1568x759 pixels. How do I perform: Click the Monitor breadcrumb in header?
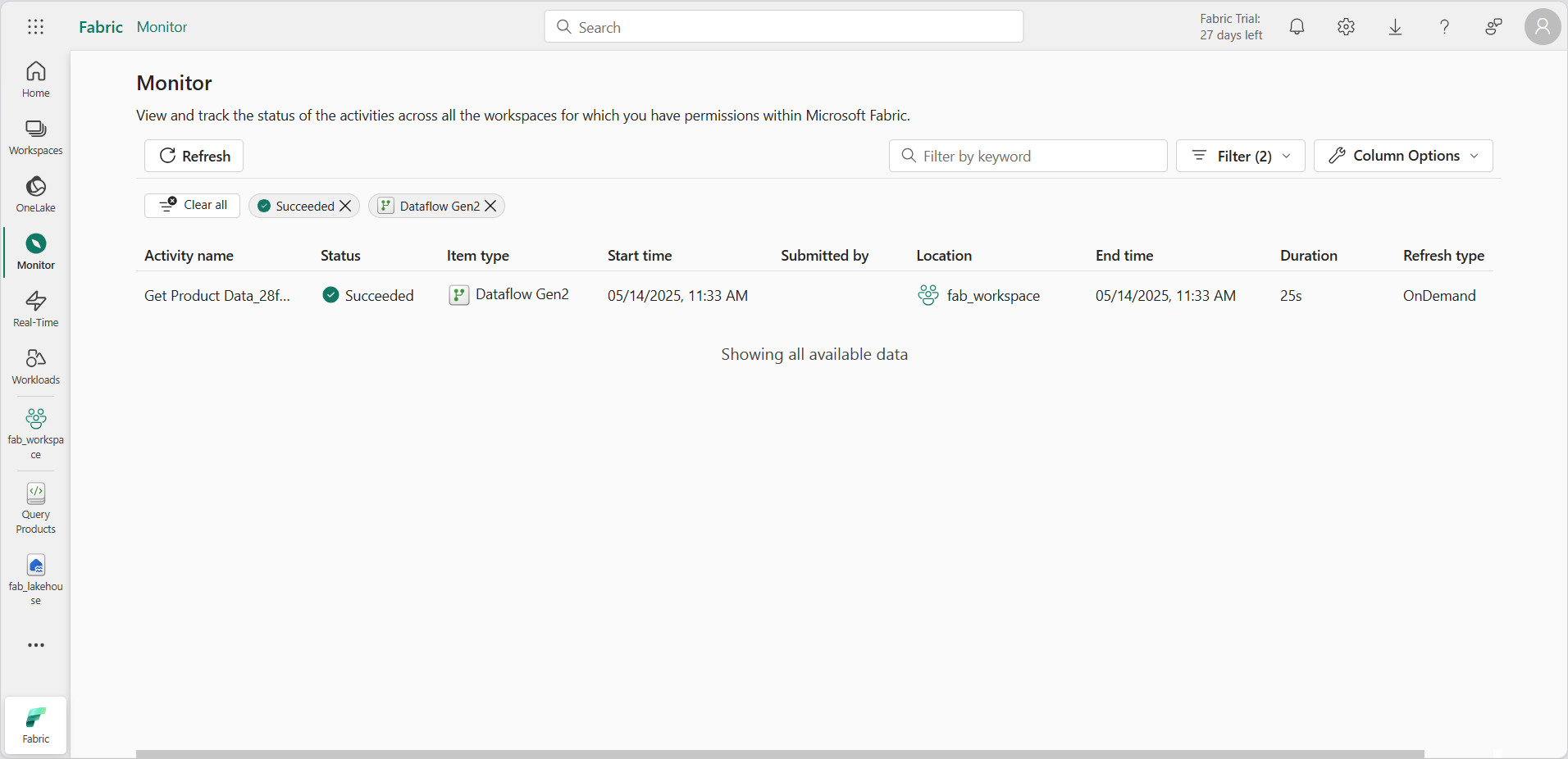coord(162,27)
